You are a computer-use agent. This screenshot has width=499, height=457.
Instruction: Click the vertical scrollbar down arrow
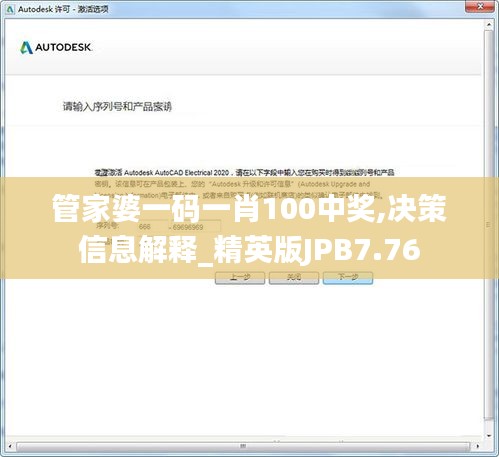pyautogui.click(x=489, y=436)
